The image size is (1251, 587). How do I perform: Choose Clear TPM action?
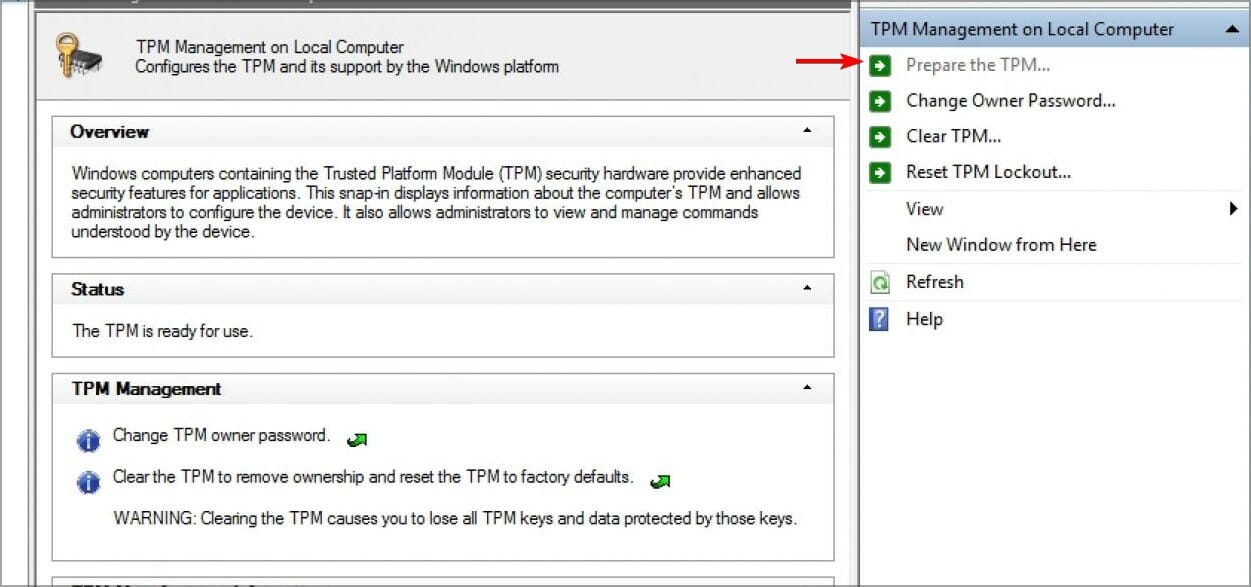point(954,137)
